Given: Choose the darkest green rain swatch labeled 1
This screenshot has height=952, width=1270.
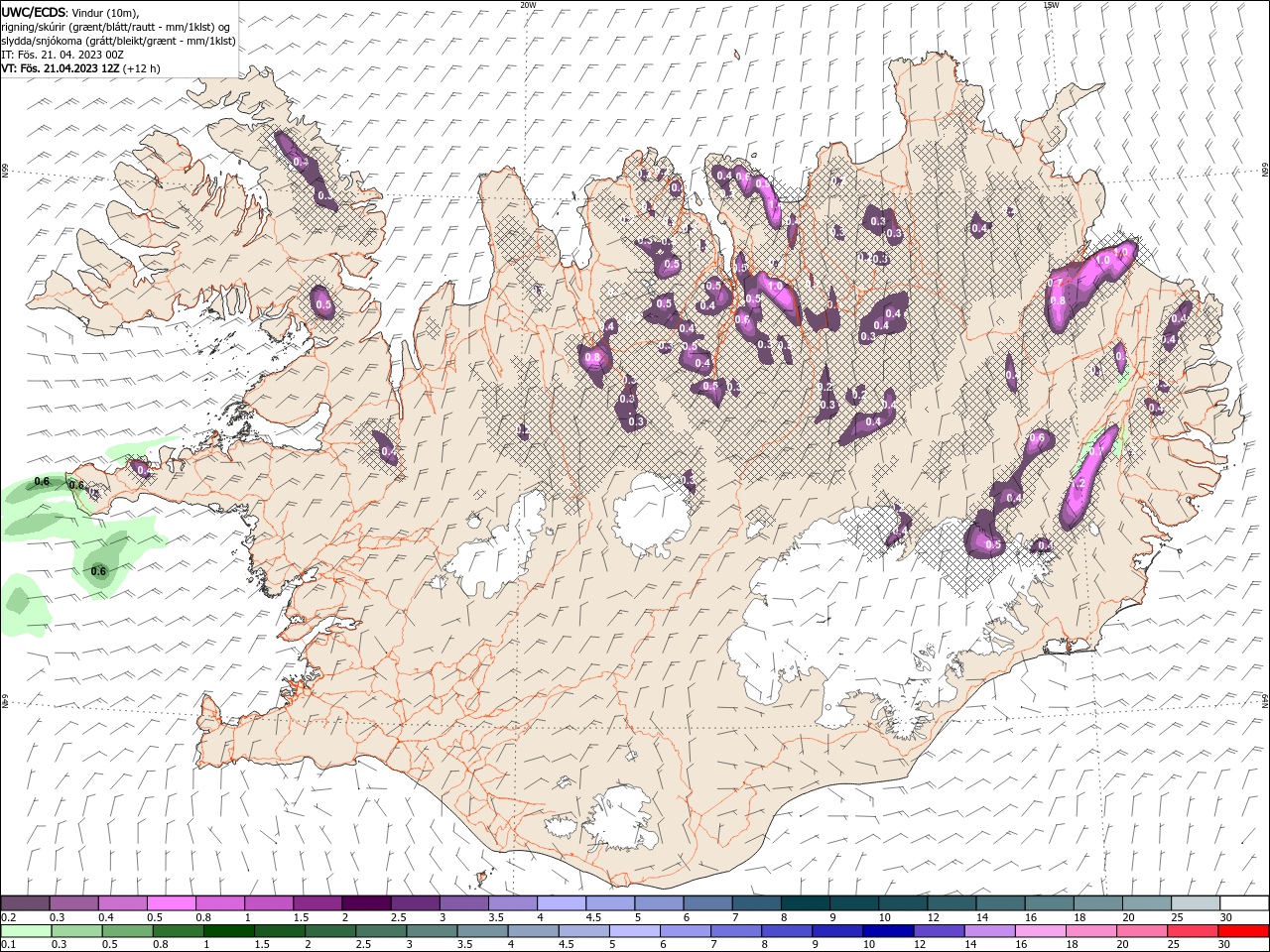Looking at the screenshot, I should (229, 931).
